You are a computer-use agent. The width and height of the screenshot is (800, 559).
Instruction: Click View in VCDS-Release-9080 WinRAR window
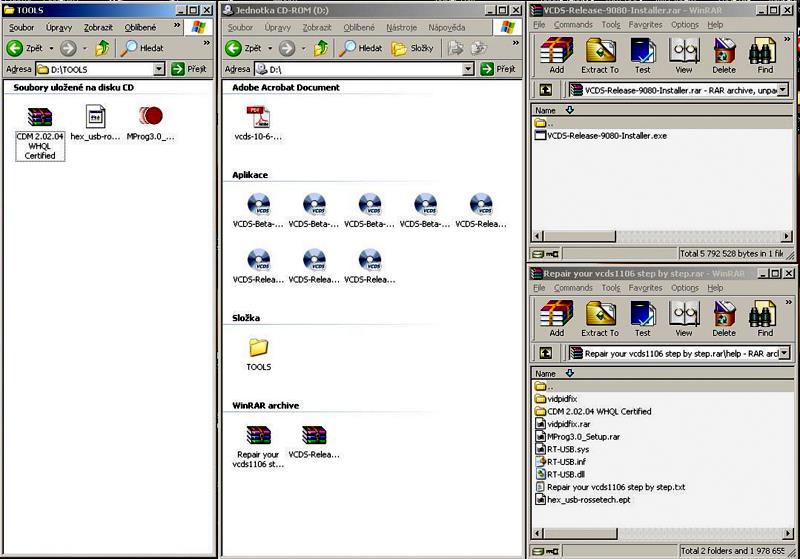point(684,56)
